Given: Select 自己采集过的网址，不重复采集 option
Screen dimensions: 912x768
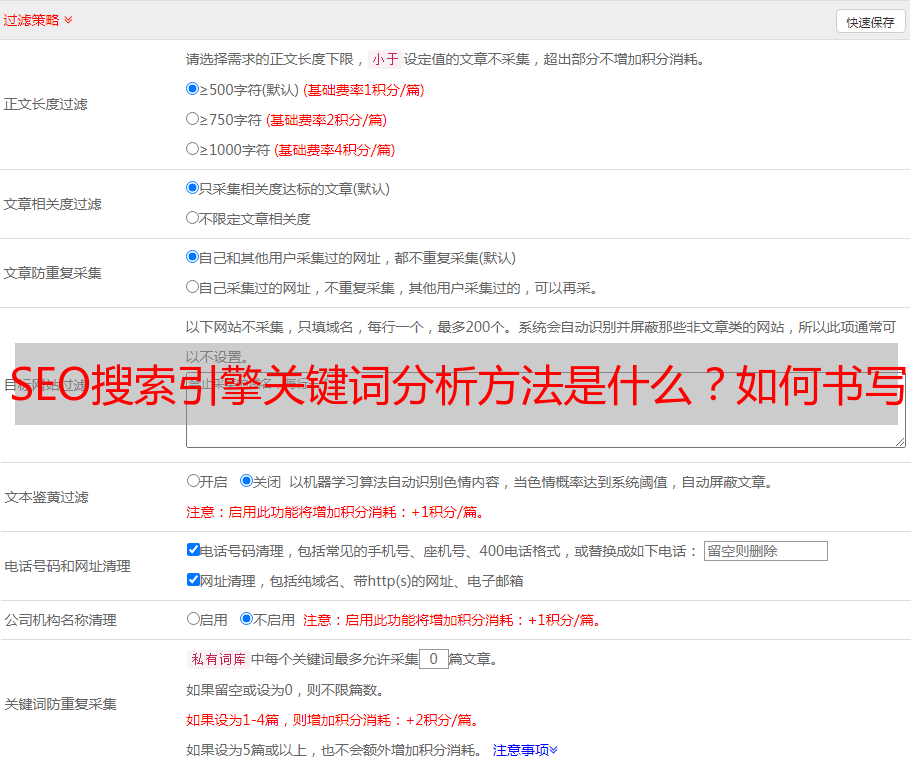Looking at the screenshot, I should pyautogui.click(x=193, y=287).
